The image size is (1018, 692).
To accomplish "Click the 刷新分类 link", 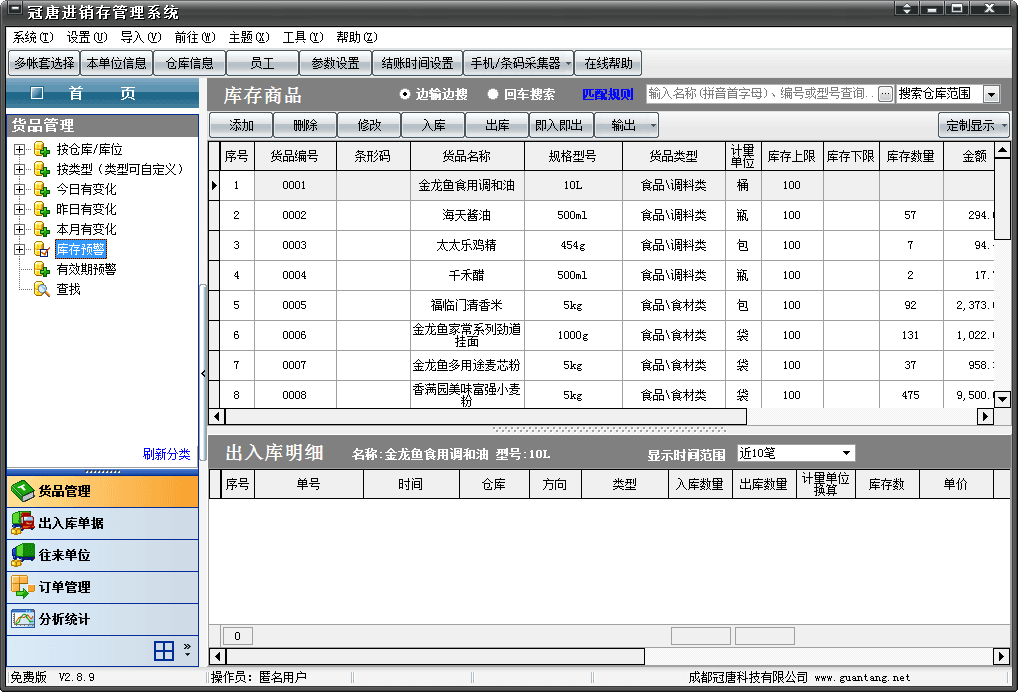I will coord(166,454).
